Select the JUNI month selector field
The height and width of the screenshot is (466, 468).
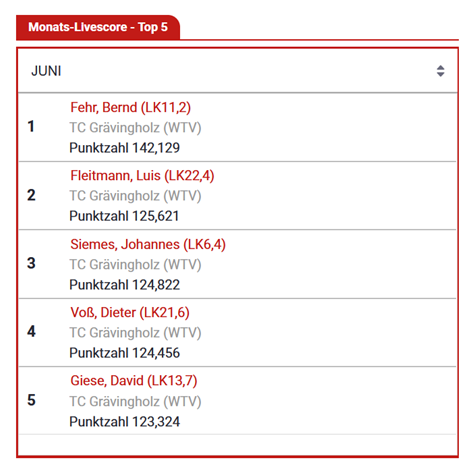click(x=237, y=71)
